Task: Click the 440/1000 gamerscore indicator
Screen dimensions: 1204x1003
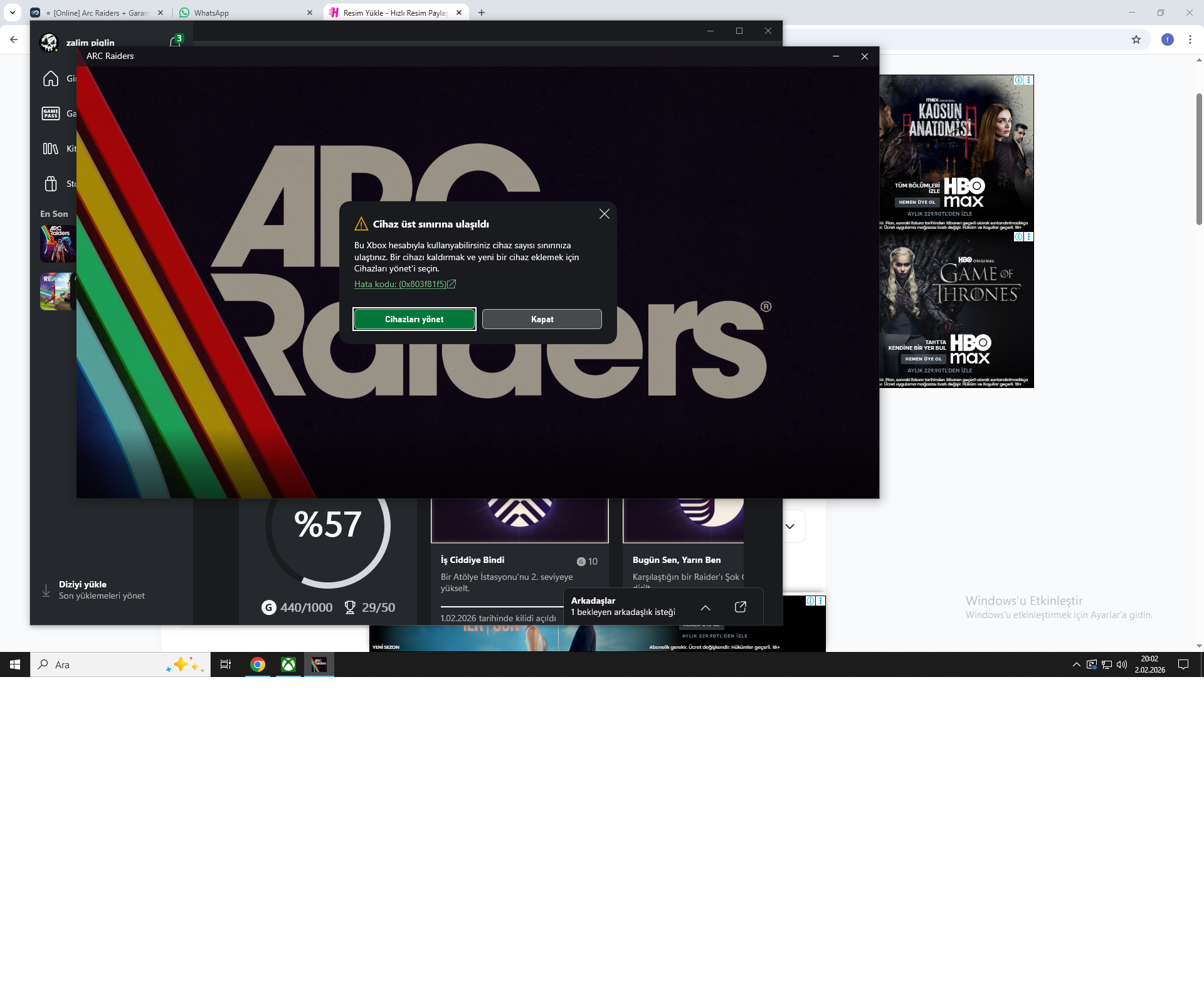Action: [x=297, y=607]
